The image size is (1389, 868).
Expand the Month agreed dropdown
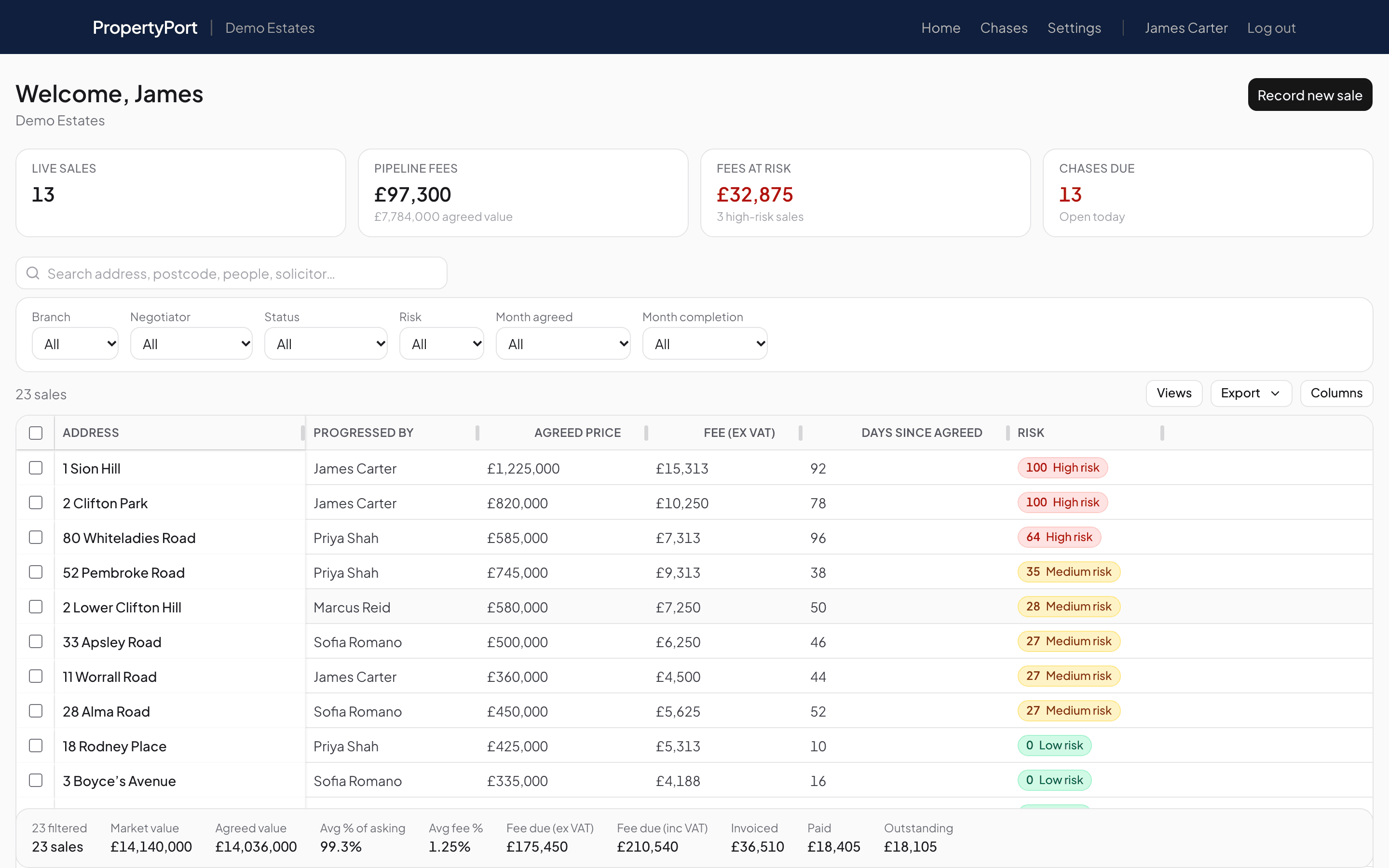point(563,344)
